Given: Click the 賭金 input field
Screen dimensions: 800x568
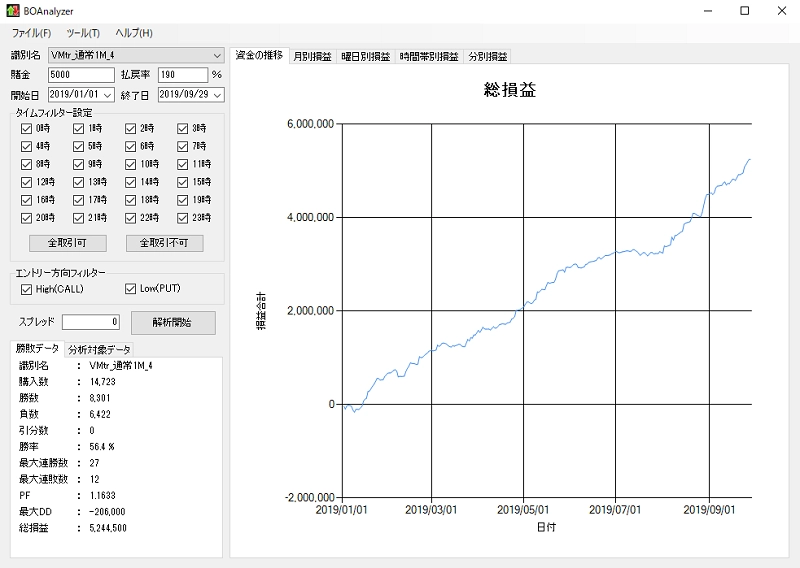Looking at the screenshot, I should point(82,75).
